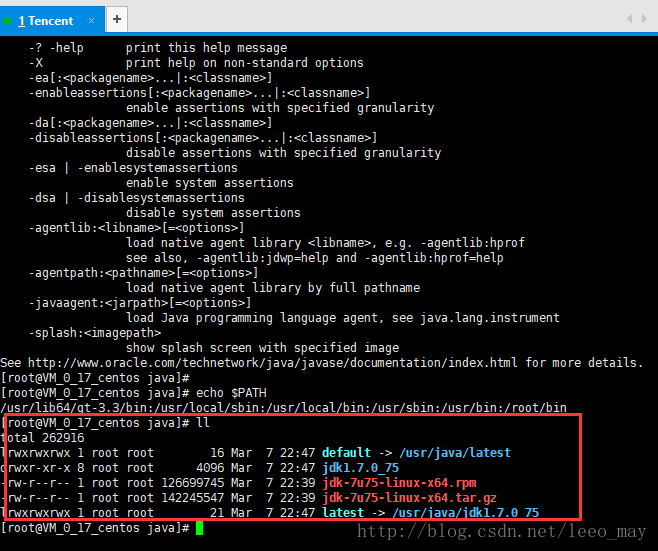Click the '/usr/java/jdk1.7.0_75' link target

pos(465,512)
